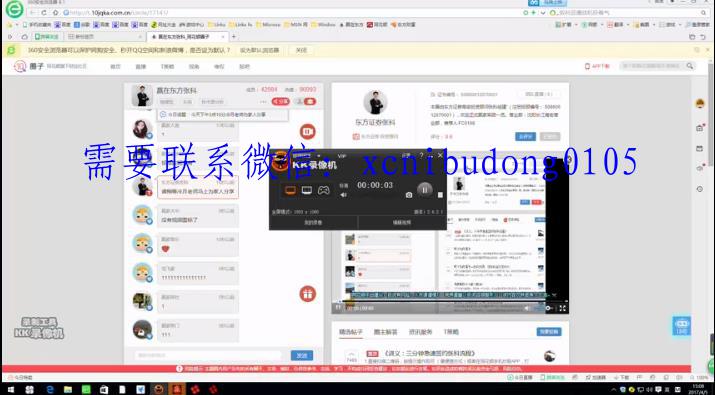Open the 扩展 extensions dropdown in toolbar
The width and height of the screenshot is (715, 395).
[x=566, y=25]
